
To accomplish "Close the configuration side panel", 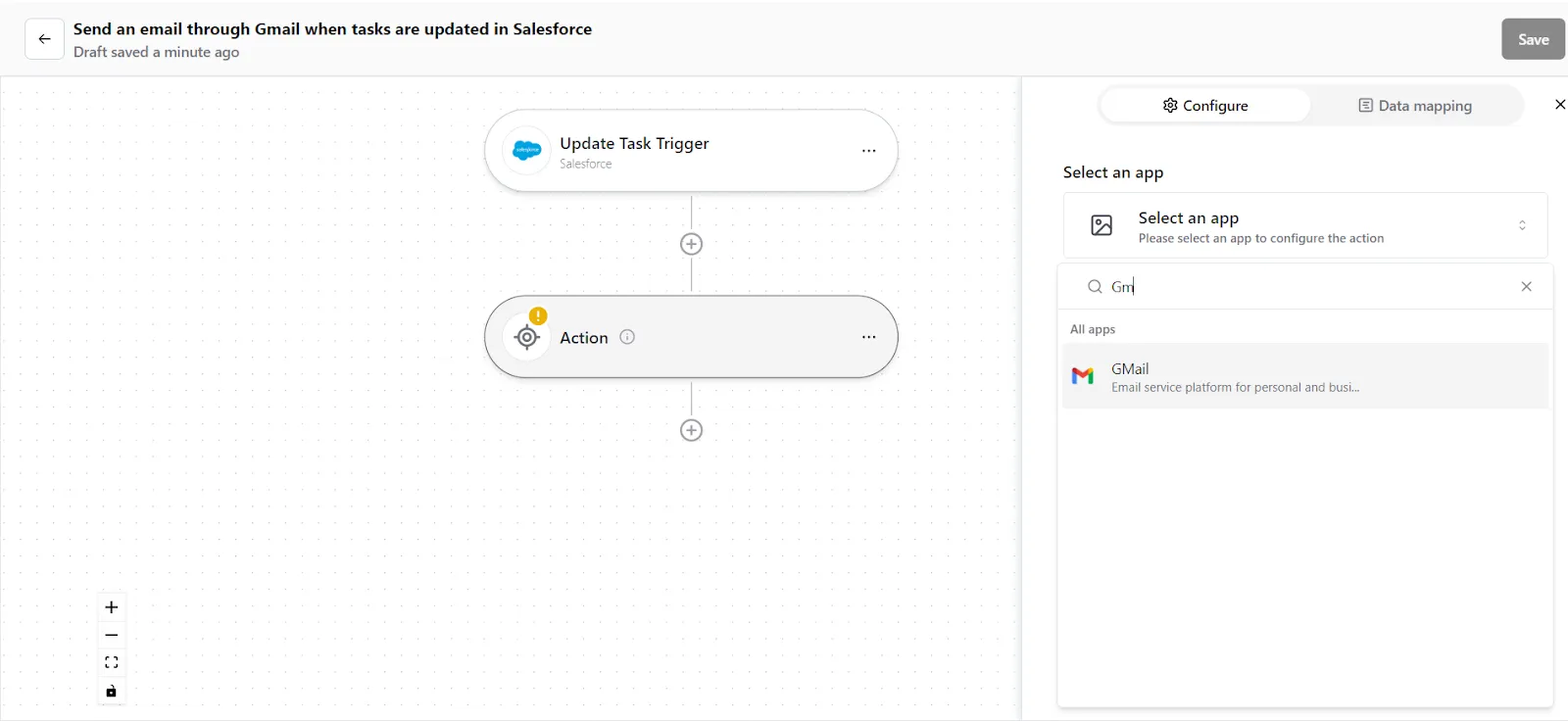I will point(1560,105).
